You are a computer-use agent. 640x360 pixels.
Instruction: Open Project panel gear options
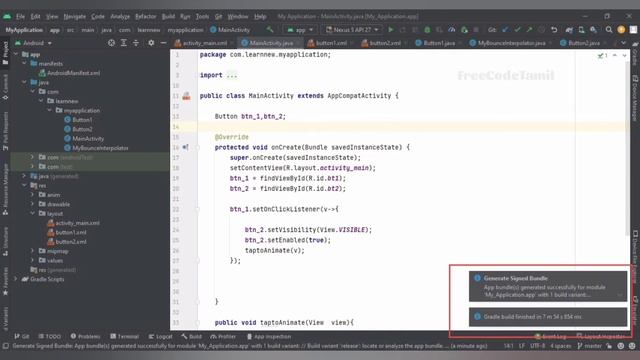pyautogui.click(x=151, y=43)
